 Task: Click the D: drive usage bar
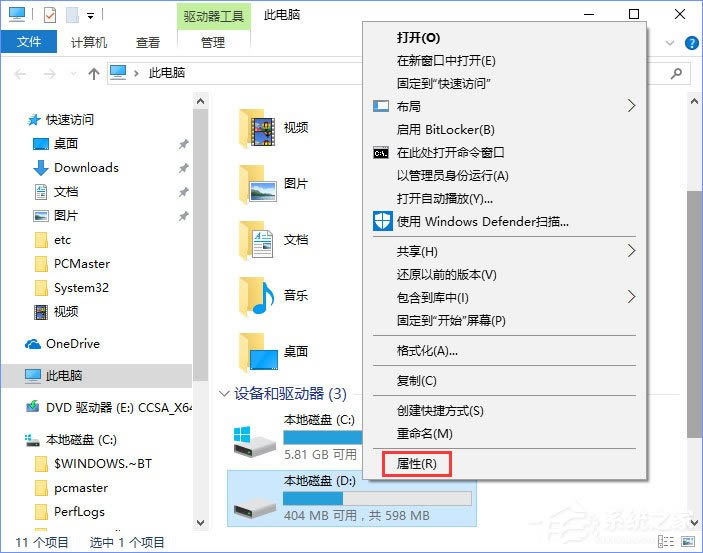point(377,498)
